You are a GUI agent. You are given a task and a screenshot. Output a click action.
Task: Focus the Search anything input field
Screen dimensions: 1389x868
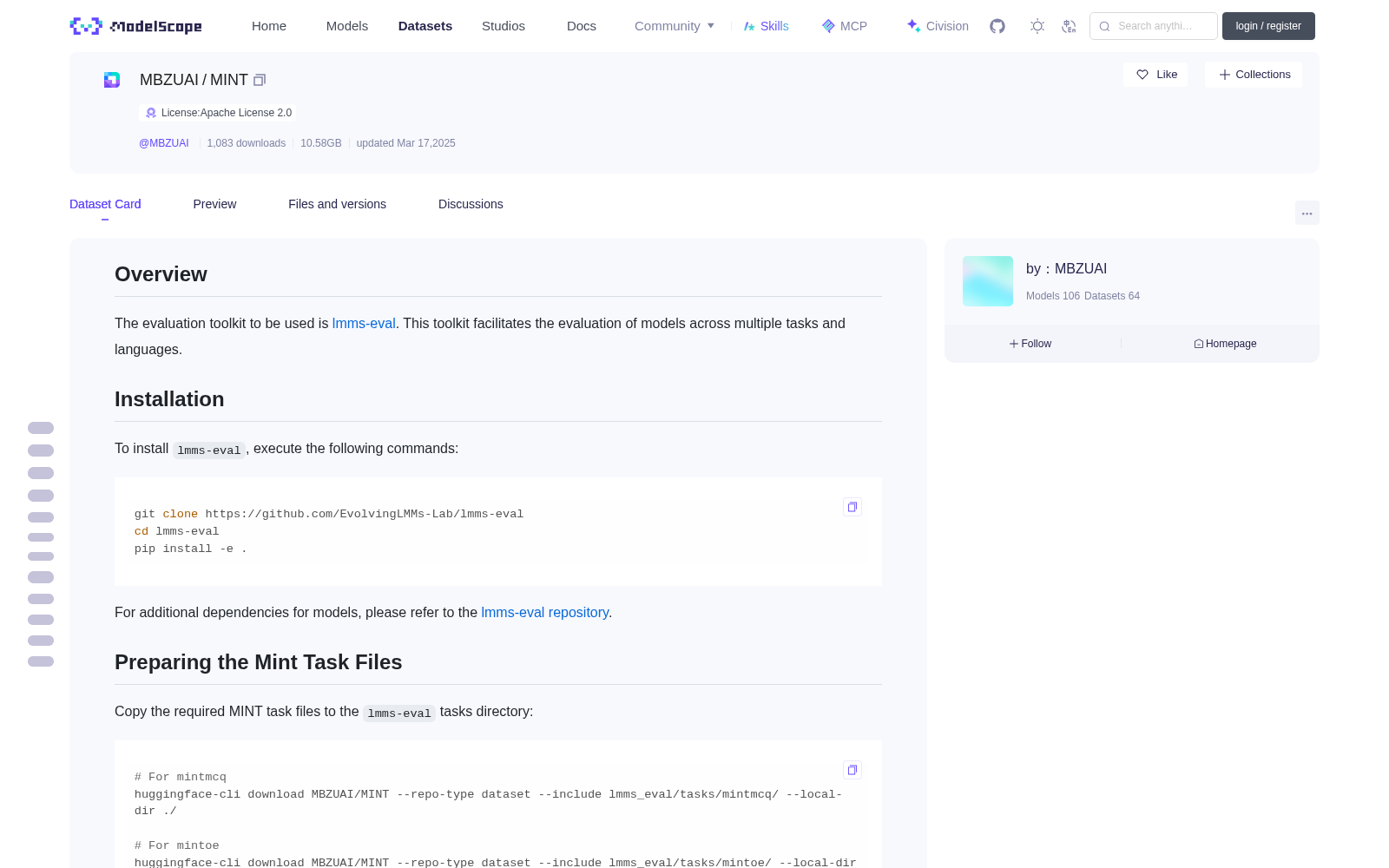[x=1154, y=26]
